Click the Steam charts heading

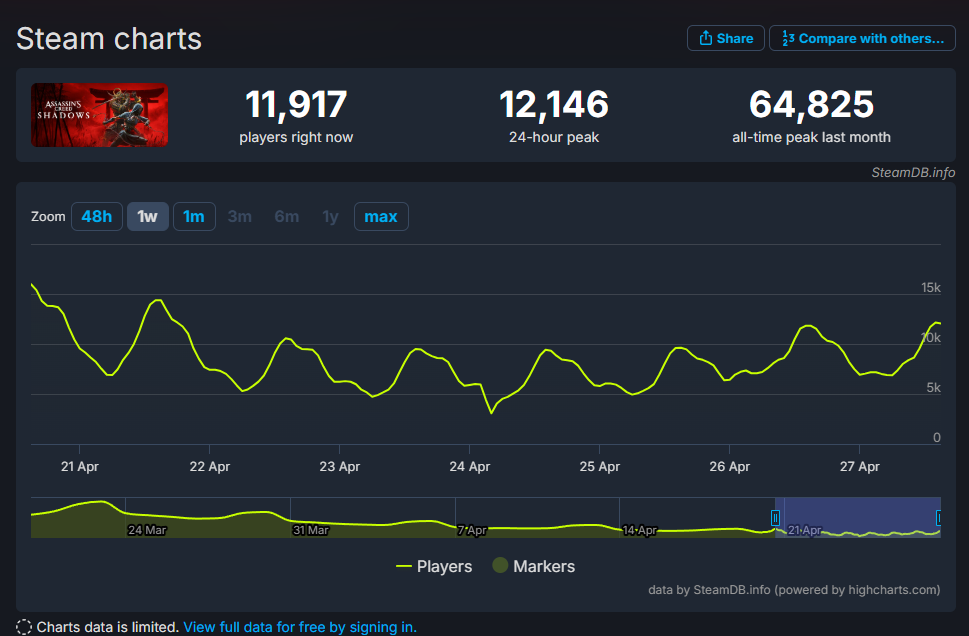tap(109, 39)
